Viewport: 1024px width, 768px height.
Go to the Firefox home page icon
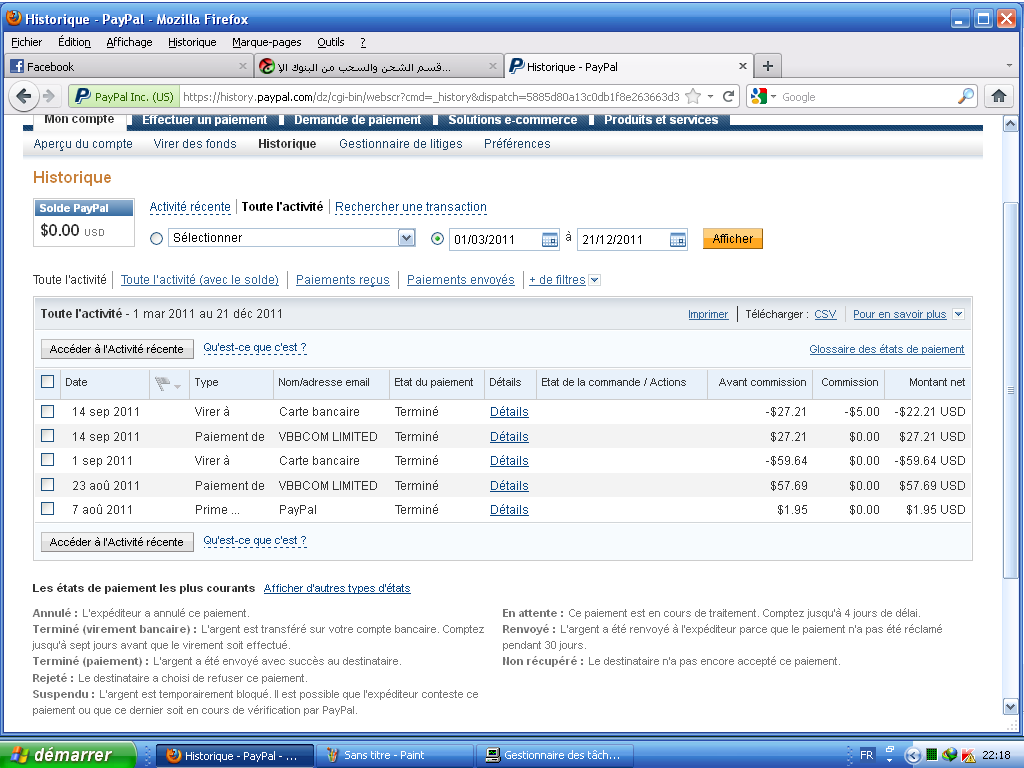pos(998,97)
